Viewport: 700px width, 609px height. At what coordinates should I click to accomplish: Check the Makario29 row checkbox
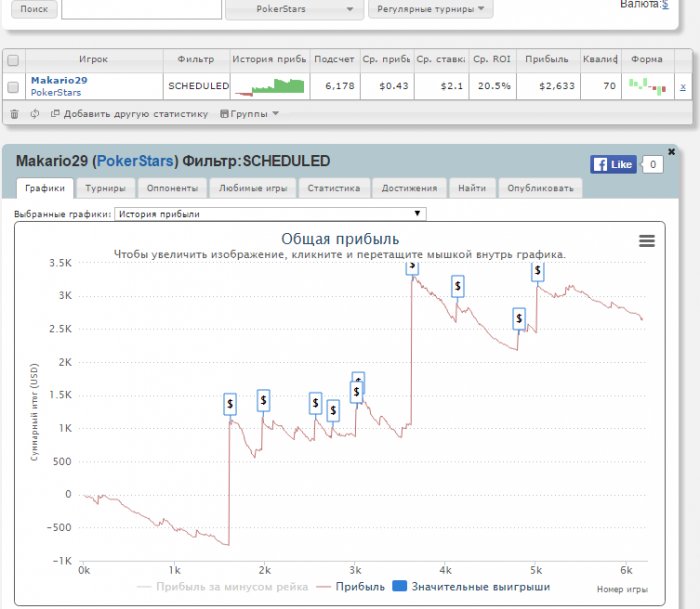(x=13, y=87)
